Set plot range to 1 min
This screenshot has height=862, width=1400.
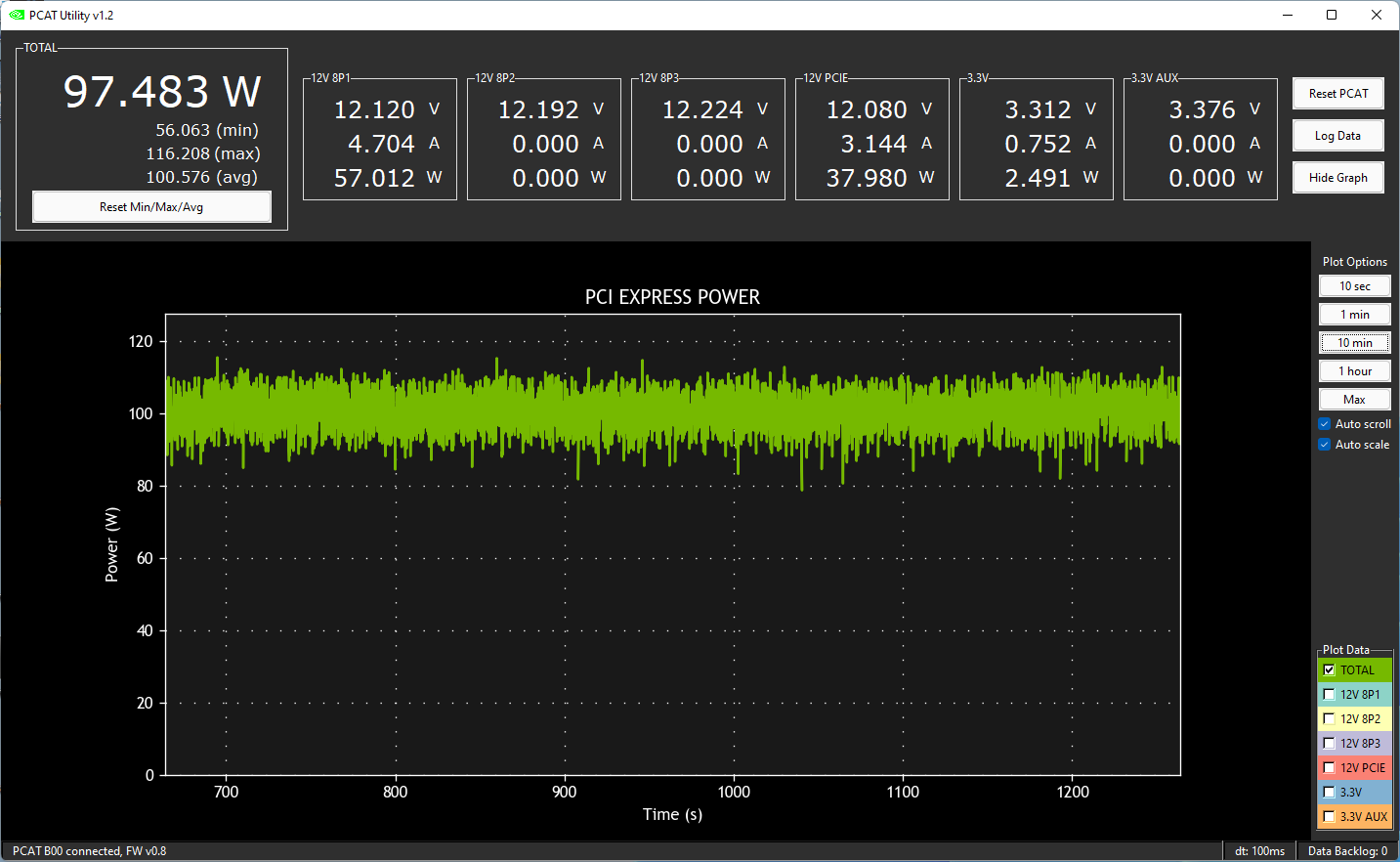point(1354,315)
